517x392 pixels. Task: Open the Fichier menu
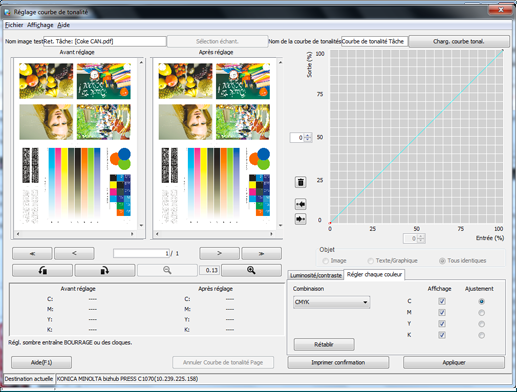pyautogui.click(x=14, y=25)
